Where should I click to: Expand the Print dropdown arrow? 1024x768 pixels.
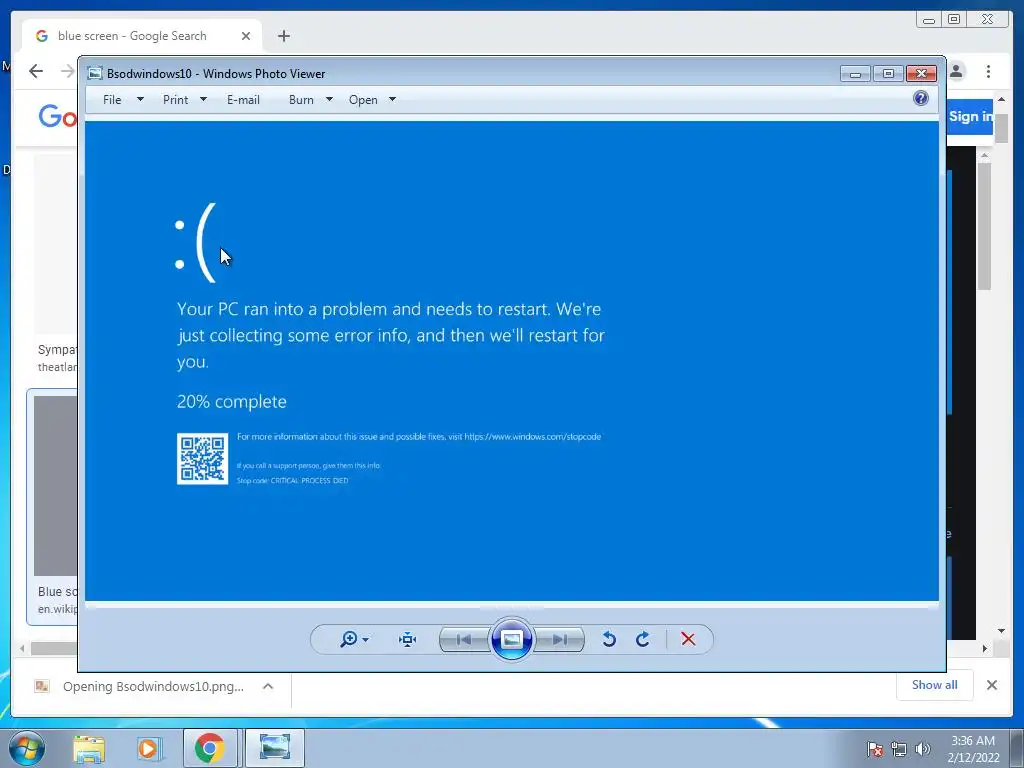click(x=203, y=99)
